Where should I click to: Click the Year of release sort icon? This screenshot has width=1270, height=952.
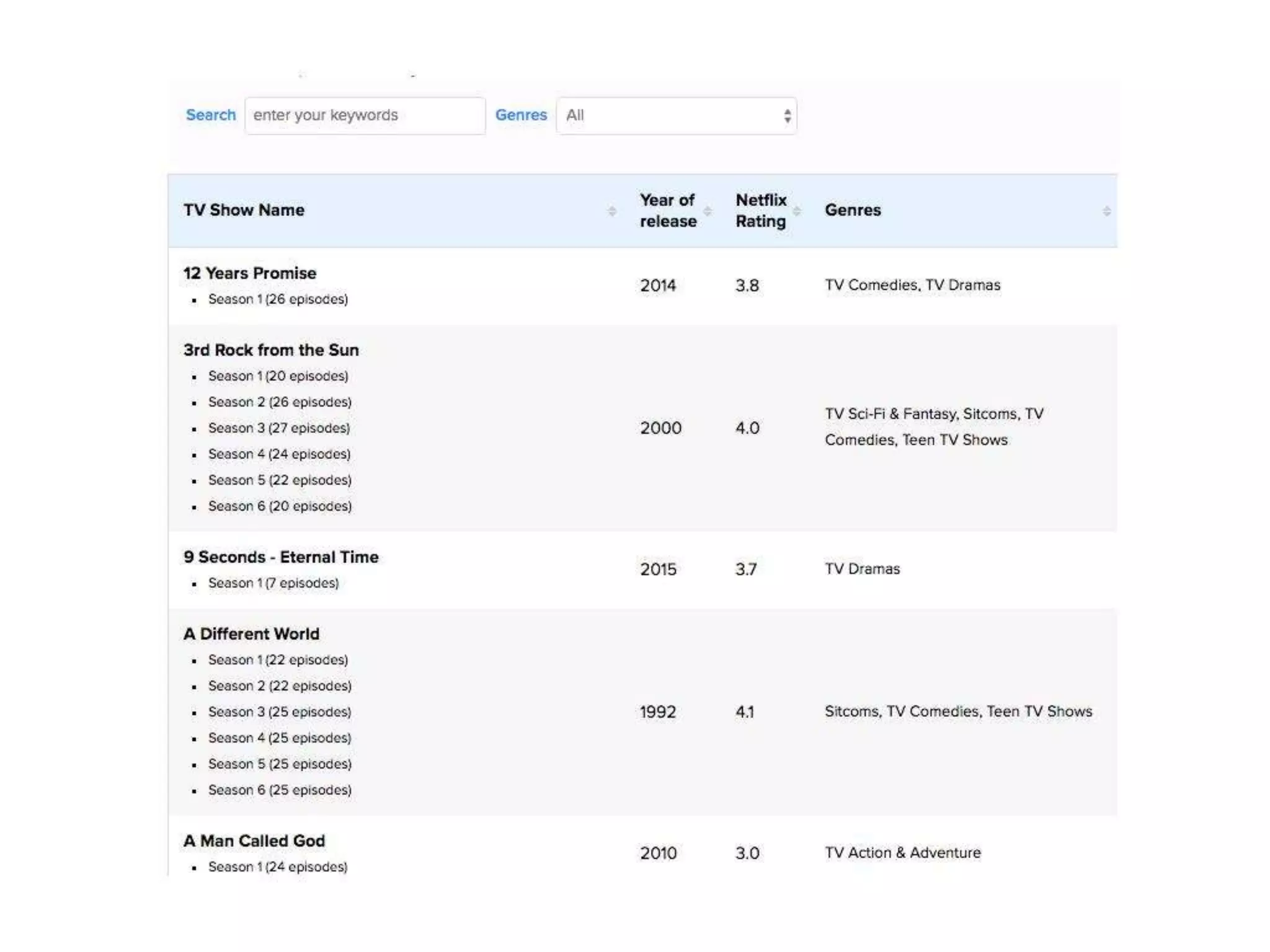point(707,211)
